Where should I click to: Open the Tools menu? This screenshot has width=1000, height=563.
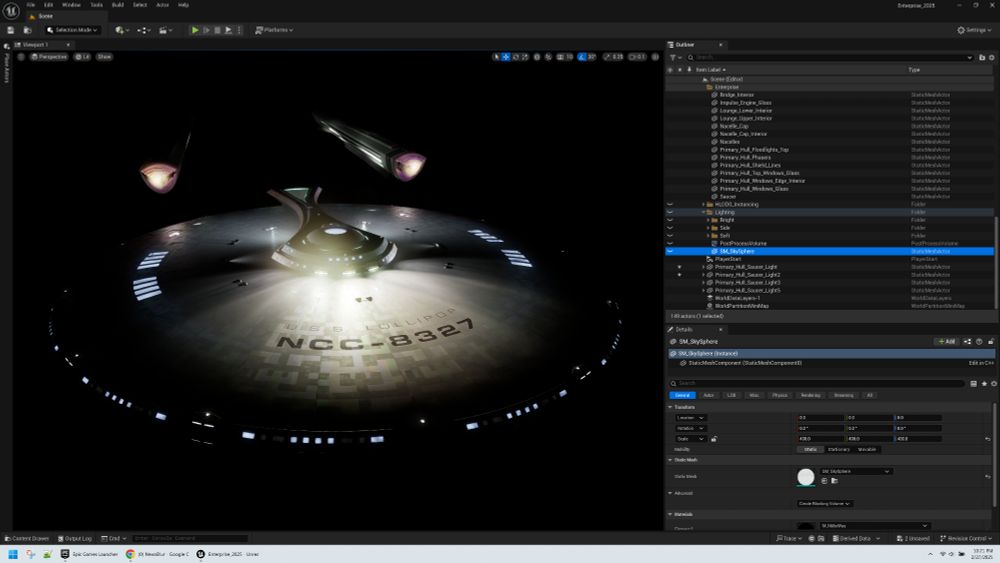click(x=96, y=5)
